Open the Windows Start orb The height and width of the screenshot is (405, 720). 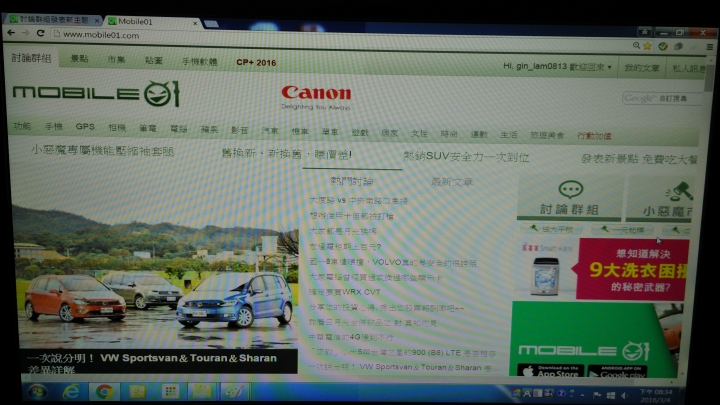click(37, 392)
